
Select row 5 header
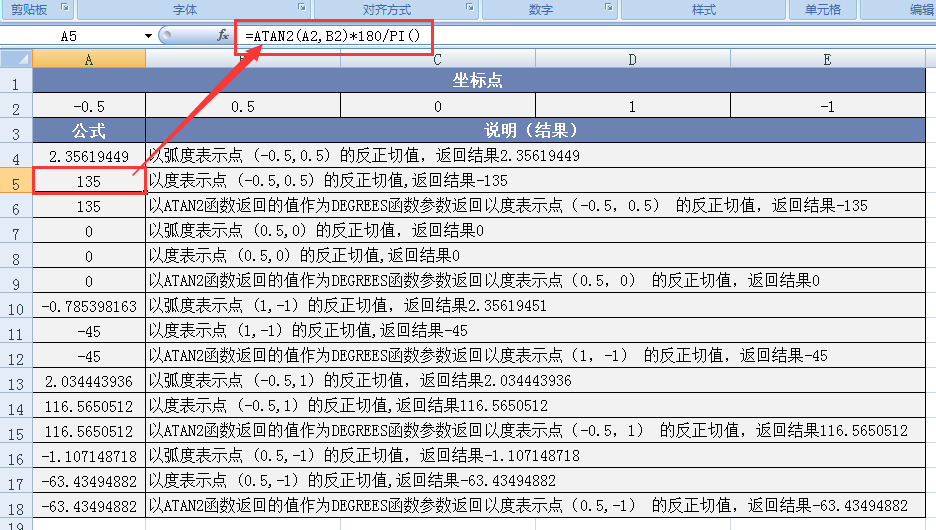point(16,181)
